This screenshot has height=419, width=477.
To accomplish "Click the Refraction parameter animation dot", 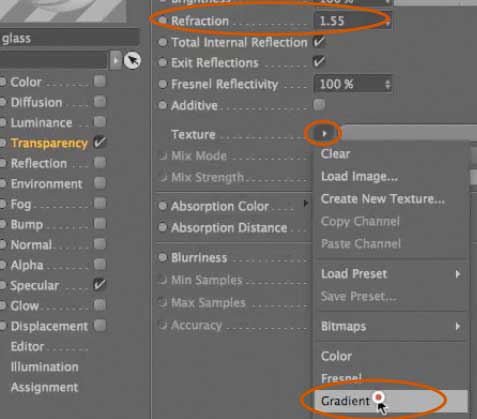I will (163, 21).
